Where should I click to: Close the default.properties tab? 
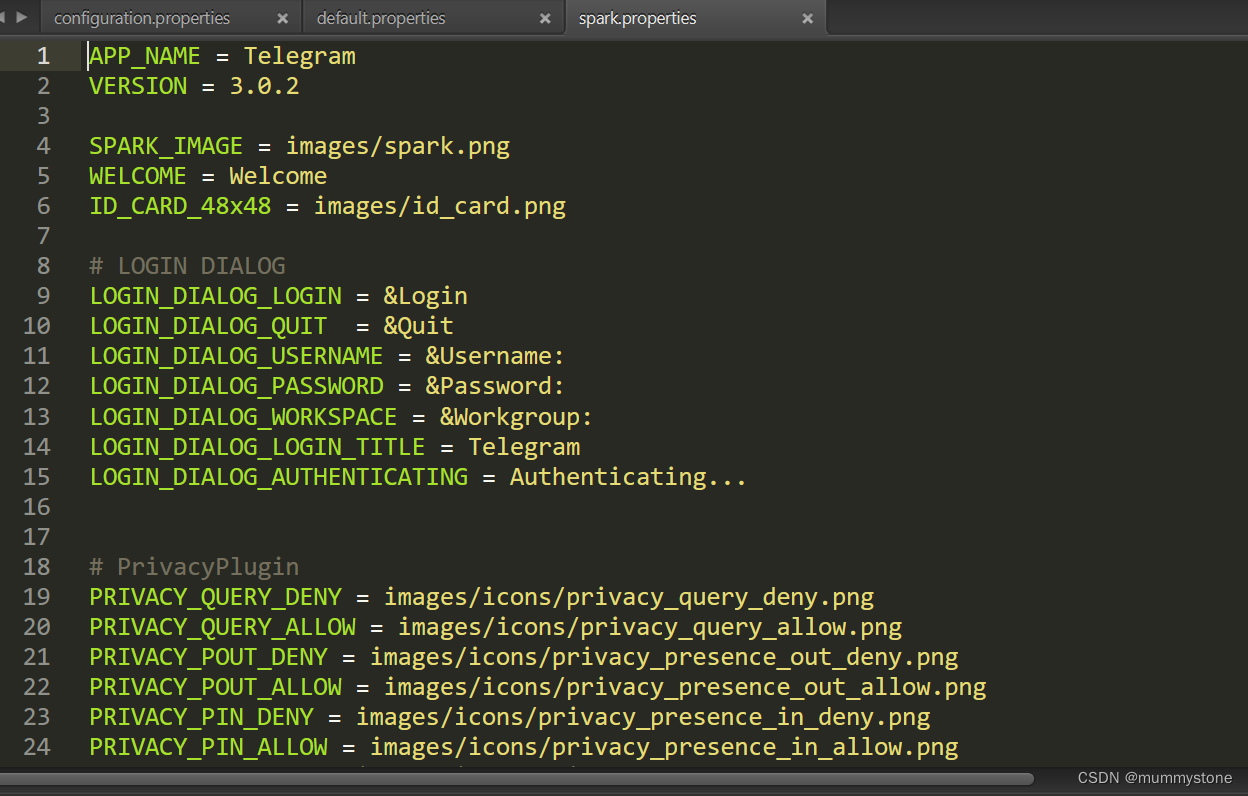click(545, 18)
